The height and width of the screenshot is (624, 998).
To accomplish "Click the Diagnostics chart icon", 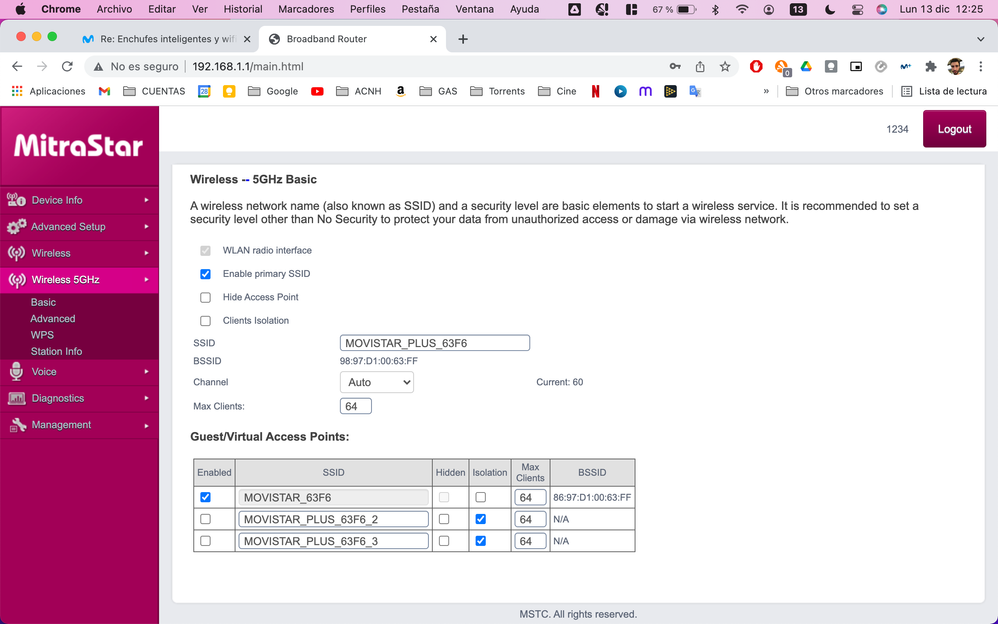I will pos(16,398).
